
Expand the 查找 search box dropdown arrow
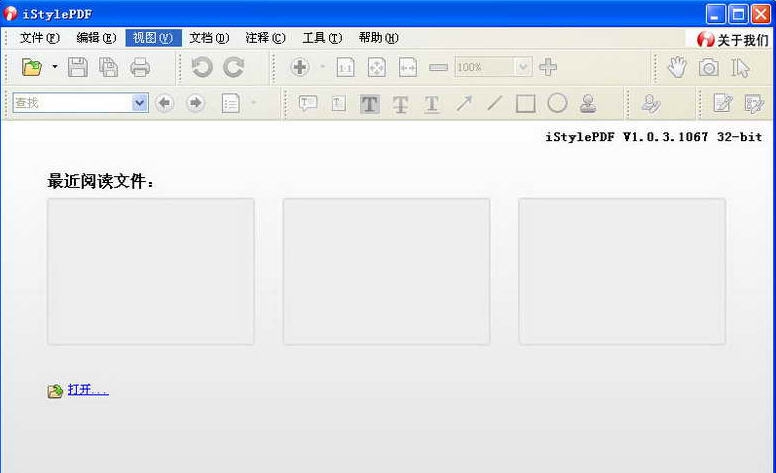coord(140,103)
